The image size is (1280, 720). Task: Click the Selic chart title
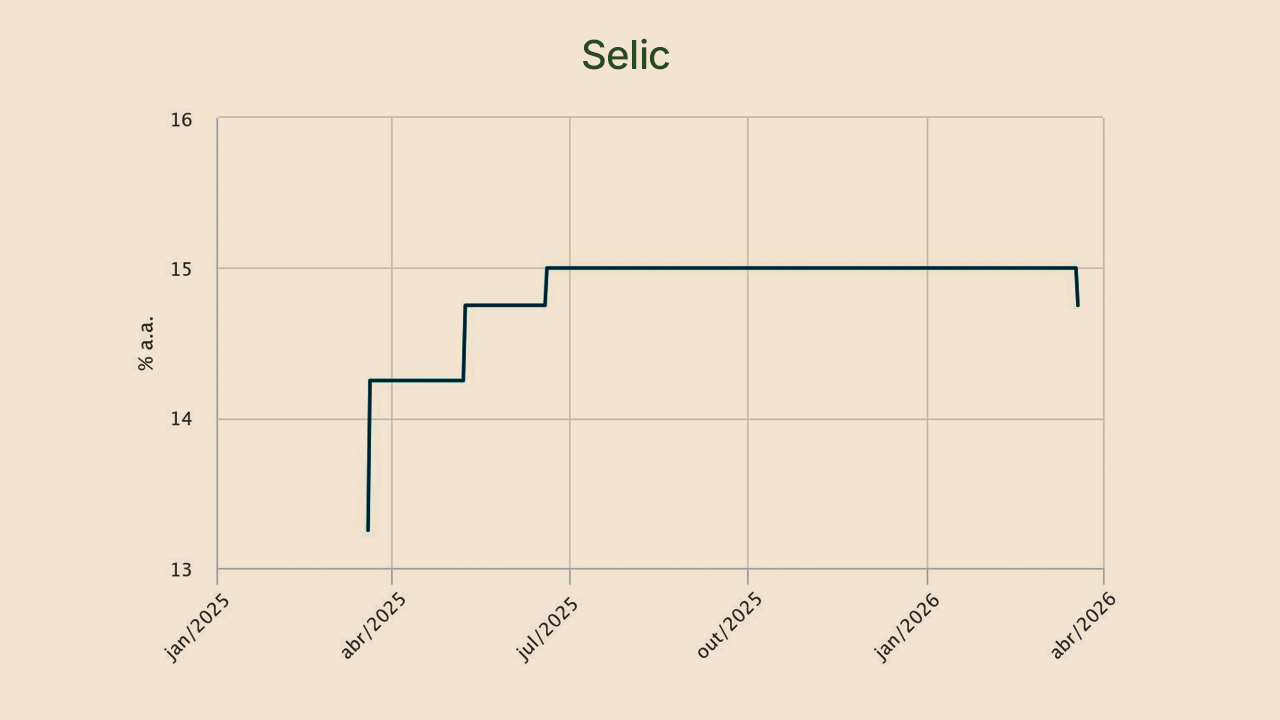click(625, 56)
